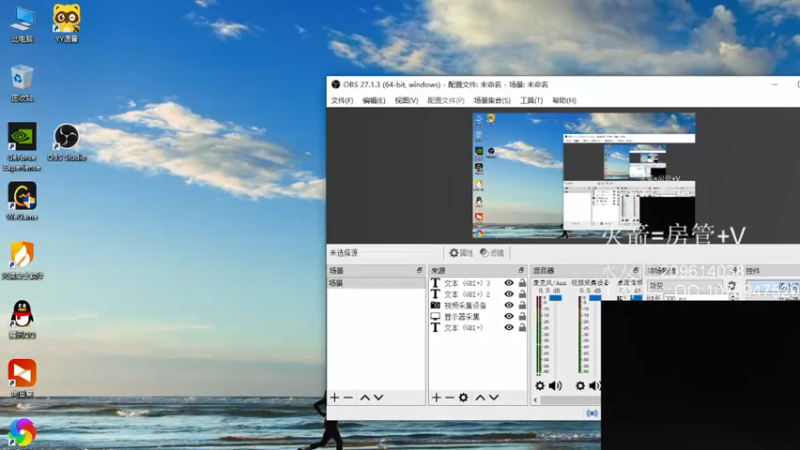
Task: Adjust the 麦克风/Aux blue volume slider handle
Action: pyautogui.click(x=556, y=298)
